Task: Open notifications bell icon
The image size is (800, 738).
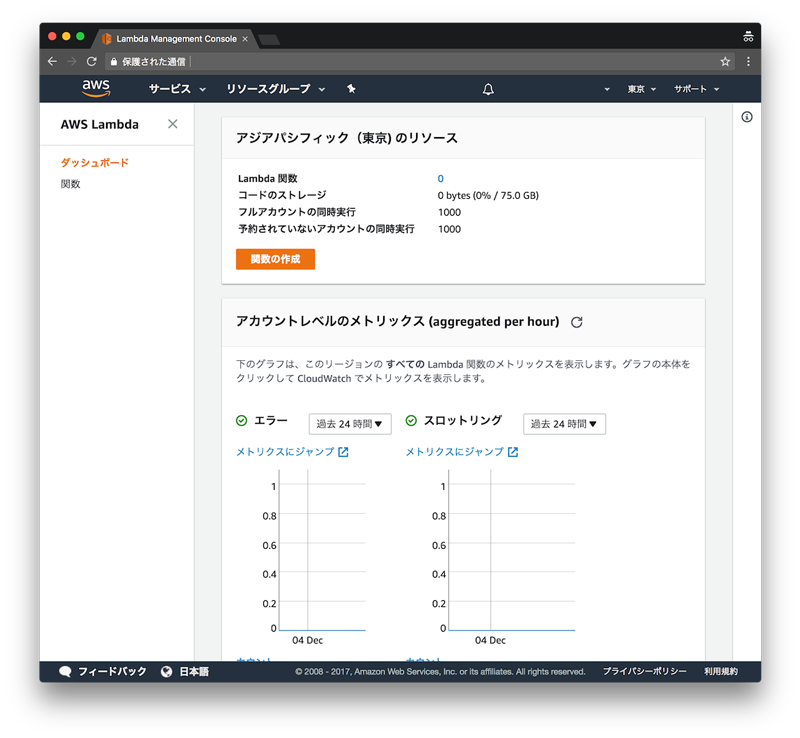Action: tap(488, 89)
